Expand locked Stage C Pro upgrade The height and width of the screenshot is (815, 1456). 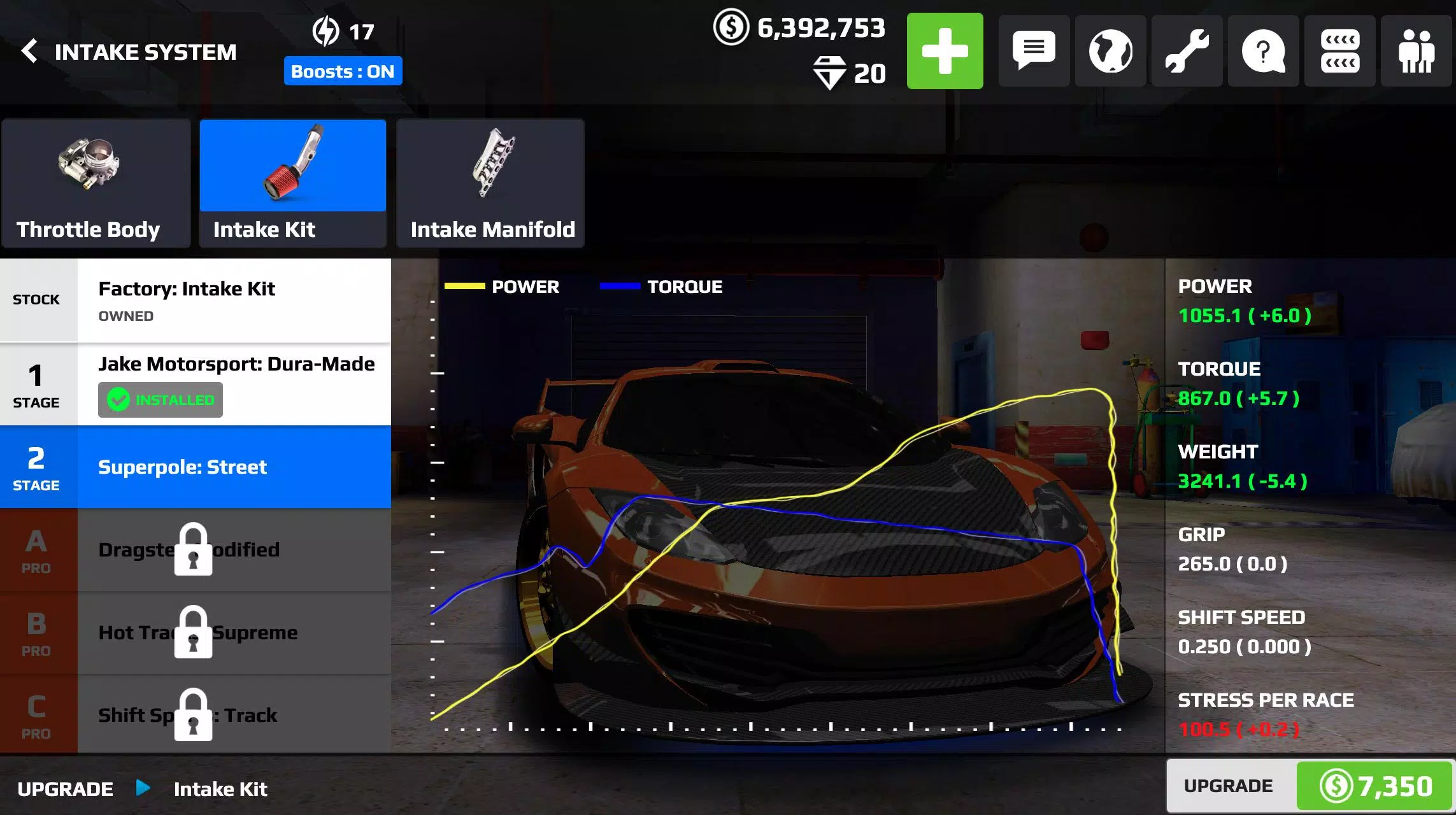coord(197,714)
